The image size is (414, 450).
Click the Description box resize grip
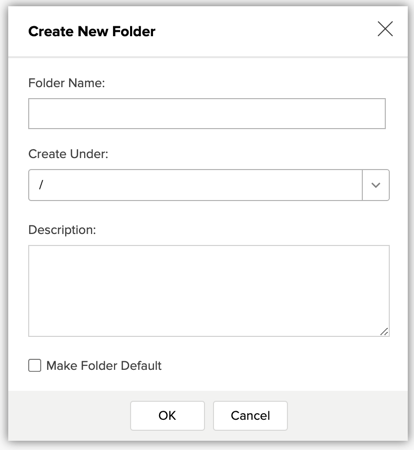(x=384, y=331)
